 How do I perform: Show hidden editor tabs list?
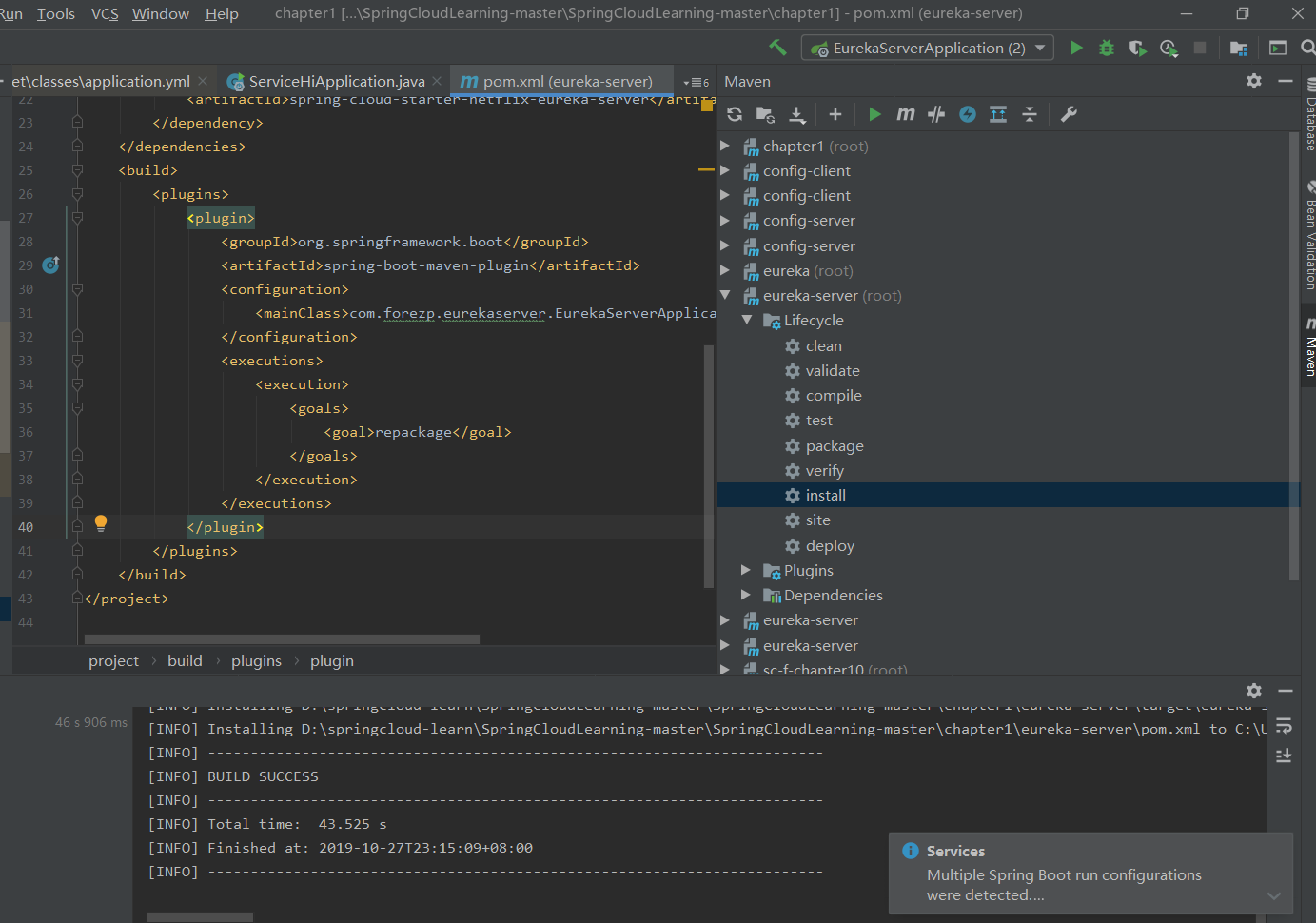(x=697, y=82)
